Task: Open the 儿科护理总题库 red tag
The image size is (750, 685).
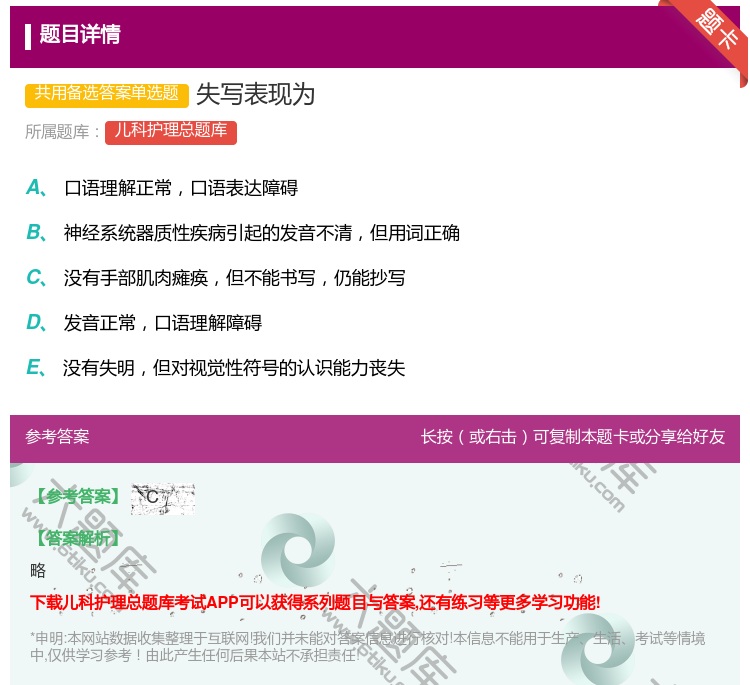Action: [x=171, y=132]
